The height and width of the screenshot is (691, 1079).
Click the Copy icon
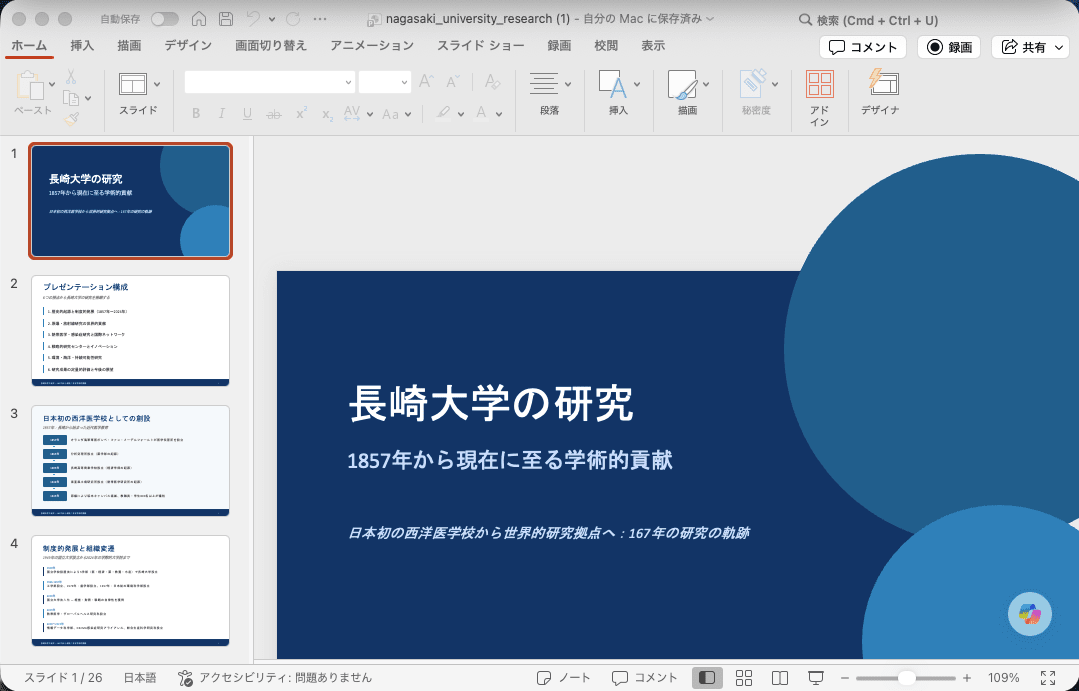[71, 98]
